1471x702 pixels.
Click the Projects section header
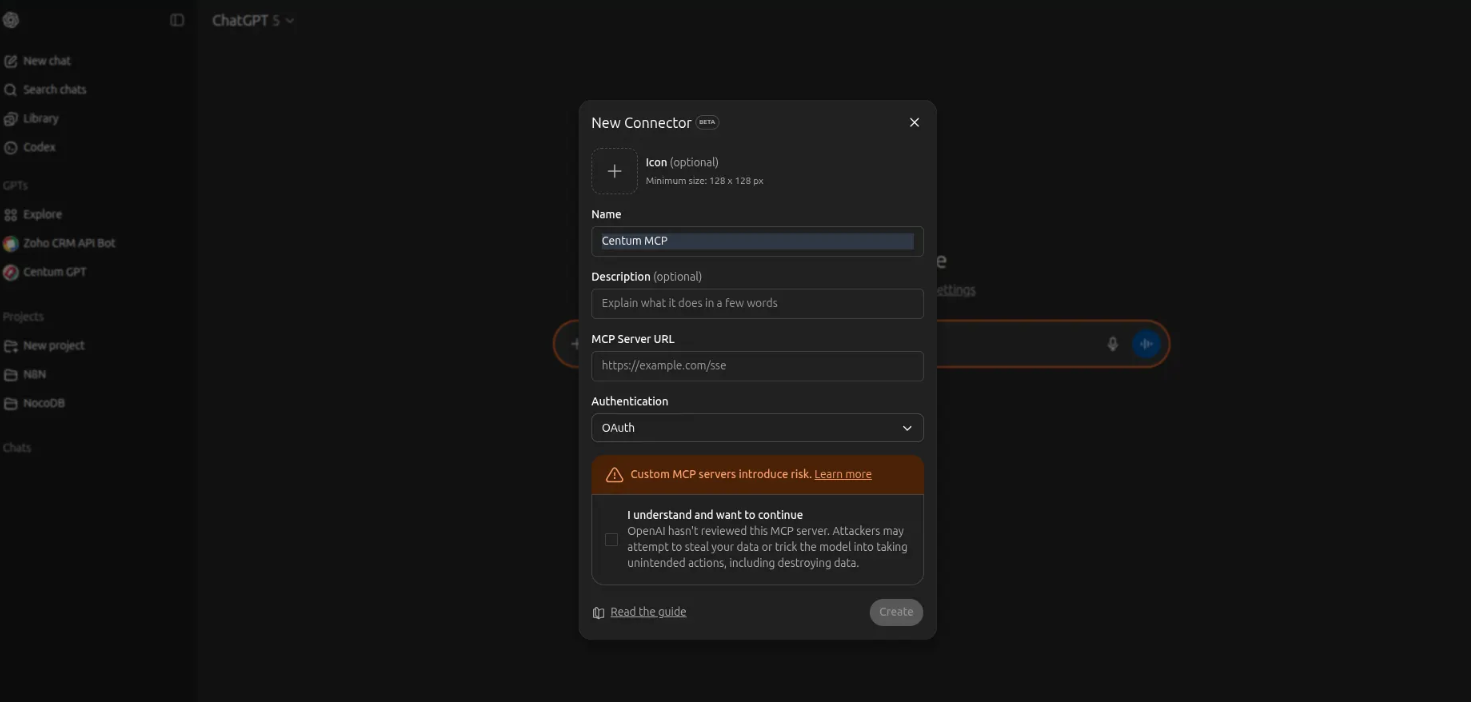pyautogui.click(x=23, y=317)
